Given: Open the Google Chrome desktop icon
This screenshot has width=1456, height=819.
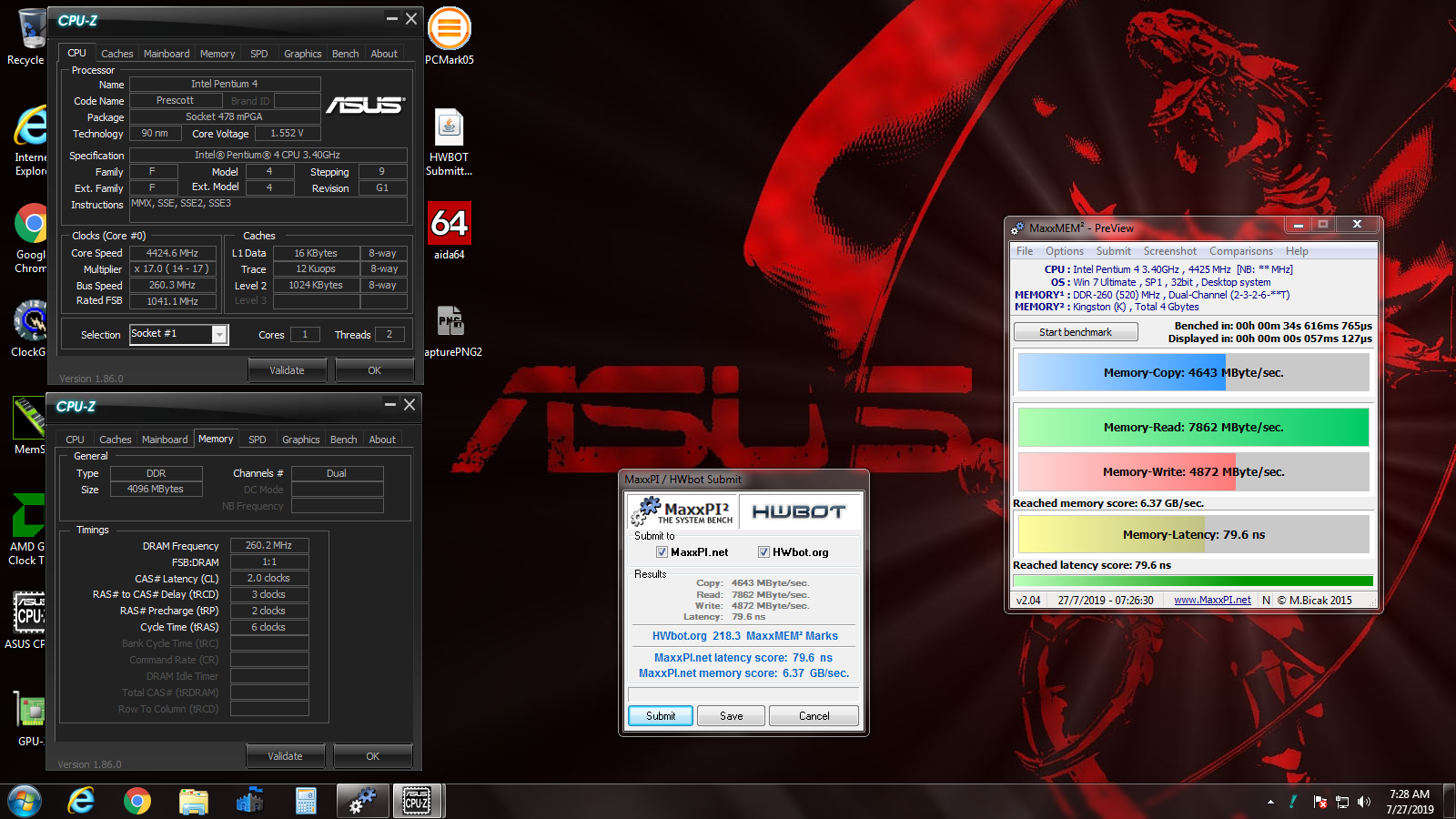Looking at the screenshot, I should (x=30, y=238).
